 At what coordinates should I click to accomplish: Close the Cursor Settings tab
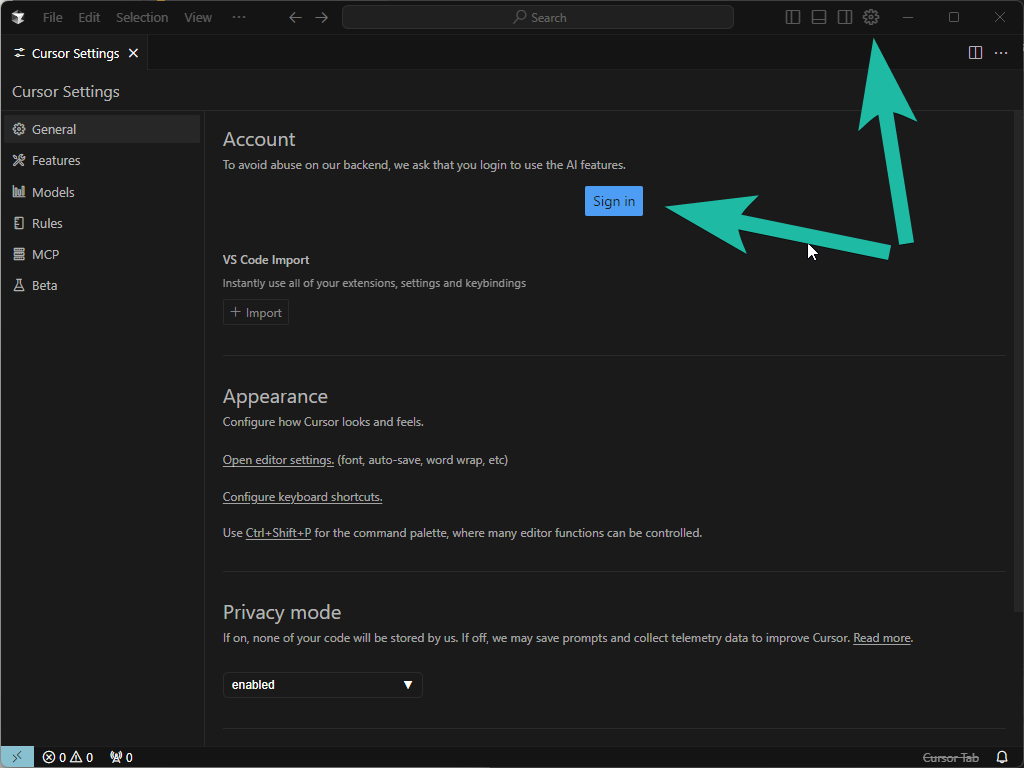click(x=133, y=53)
